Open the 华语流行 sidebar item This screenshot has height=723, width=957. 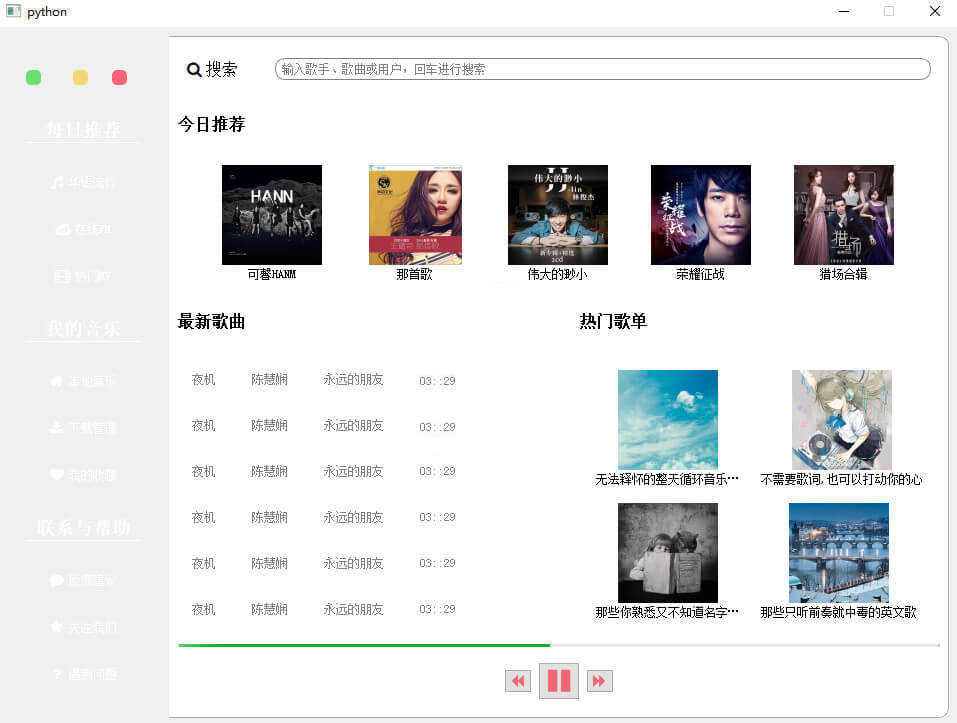point(83,182)
